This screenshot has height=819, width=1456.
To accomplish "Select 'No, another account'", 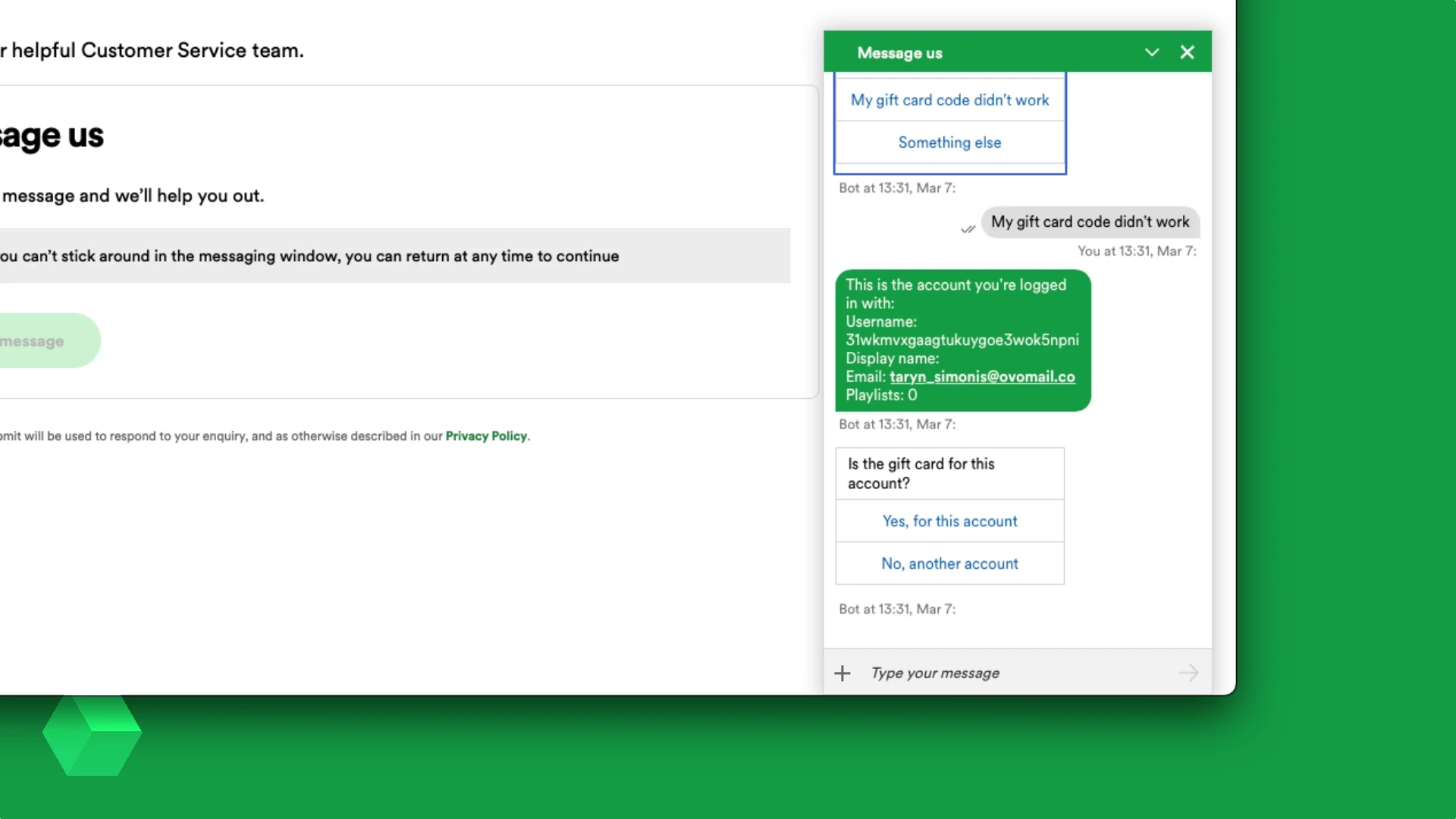I will coord(949,563).
